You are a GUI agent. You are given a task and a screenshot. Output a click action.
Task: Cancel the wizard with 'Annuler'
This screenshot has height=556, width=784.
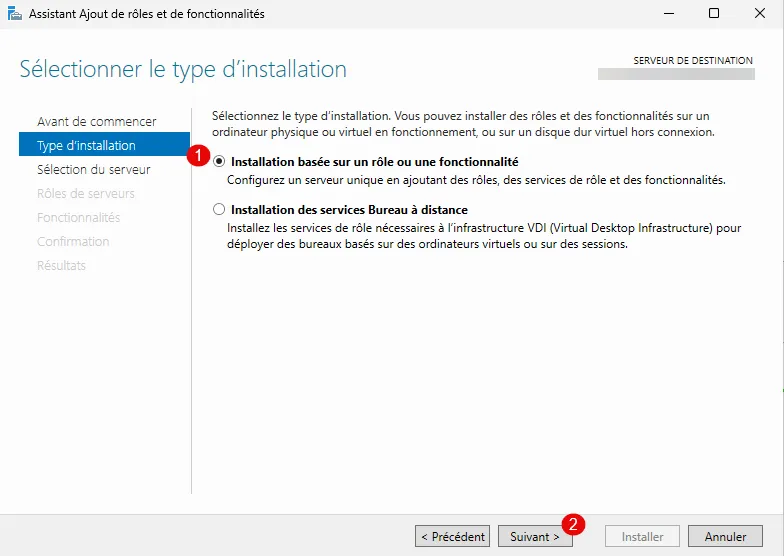(725, 537)
